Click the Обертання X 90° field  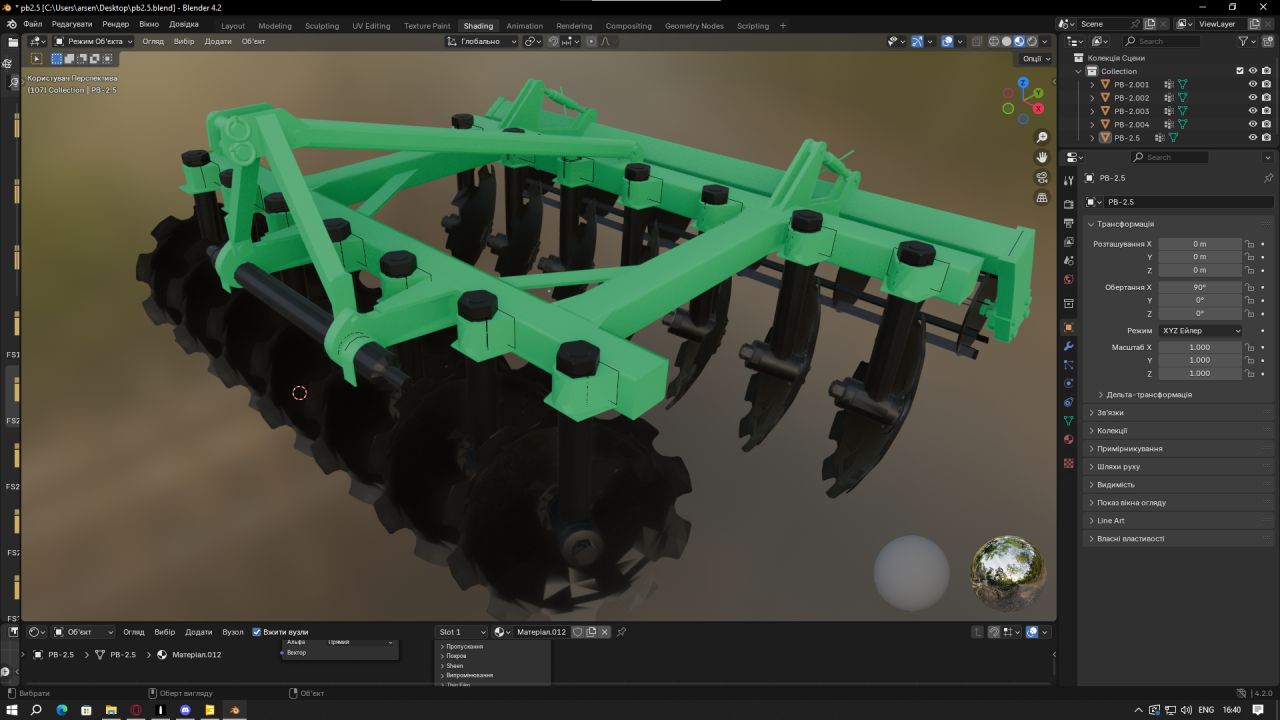1200,287
